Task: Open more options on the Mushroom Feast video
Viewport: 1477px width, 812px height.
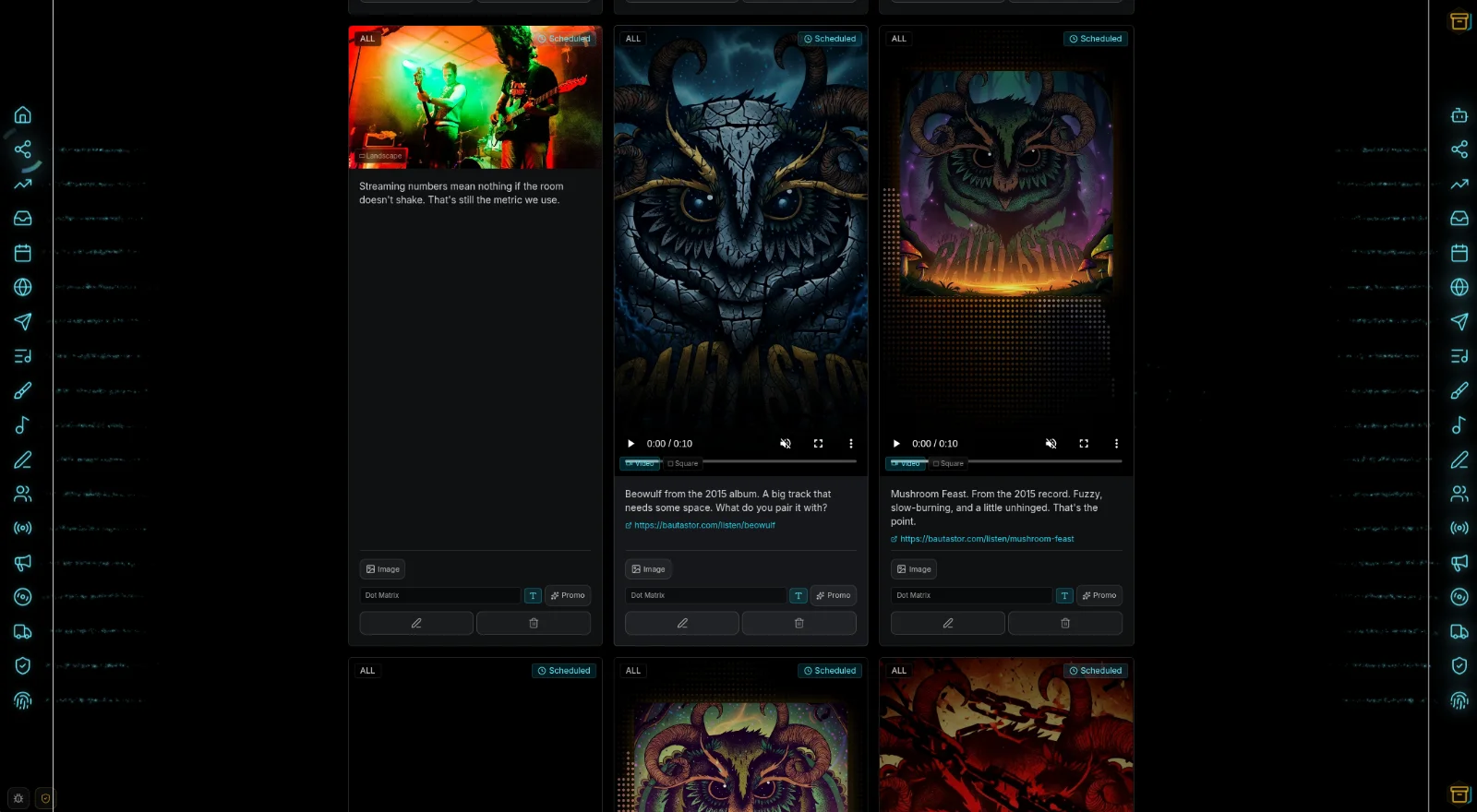Action: point(1116,444)
